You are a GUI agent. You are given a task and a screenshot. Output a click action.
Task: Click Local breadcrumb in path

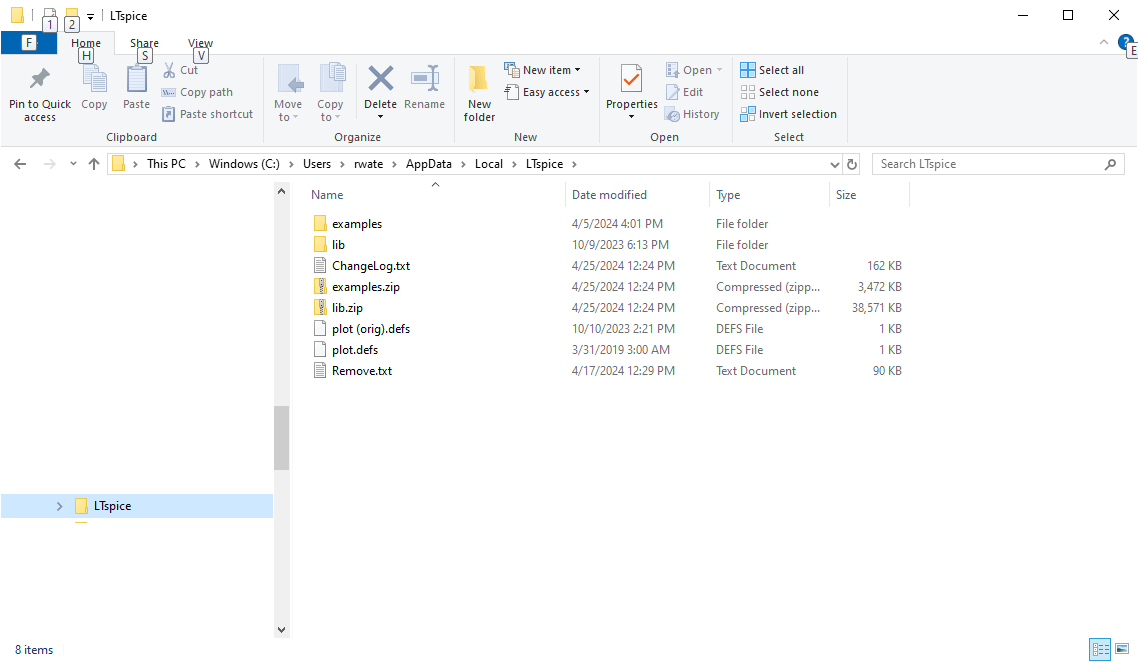point(488,164)
